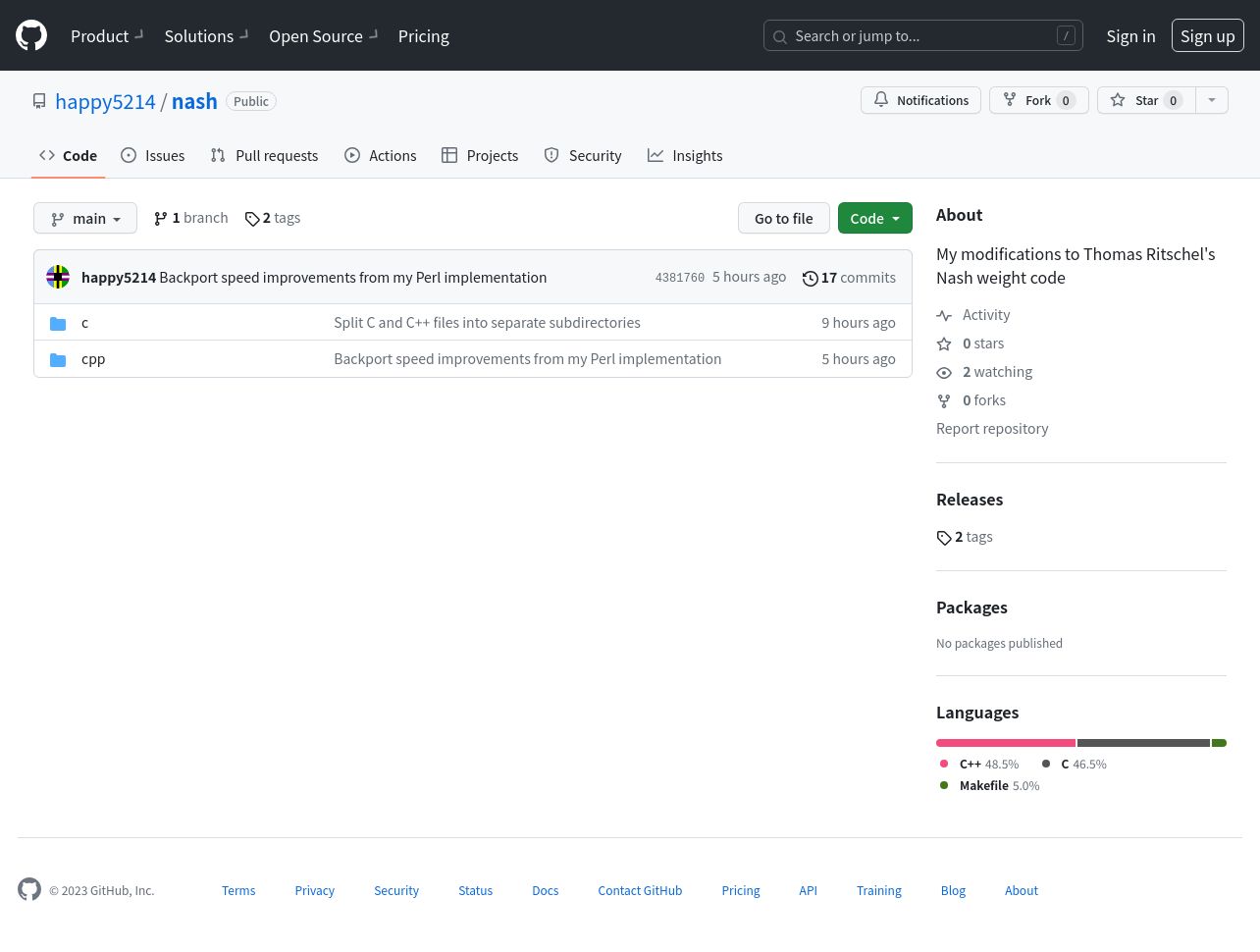Image resolution: width=1260 pixels, height=952 pixels.
Task: Open the Insights tab
Action: [685, 155]
